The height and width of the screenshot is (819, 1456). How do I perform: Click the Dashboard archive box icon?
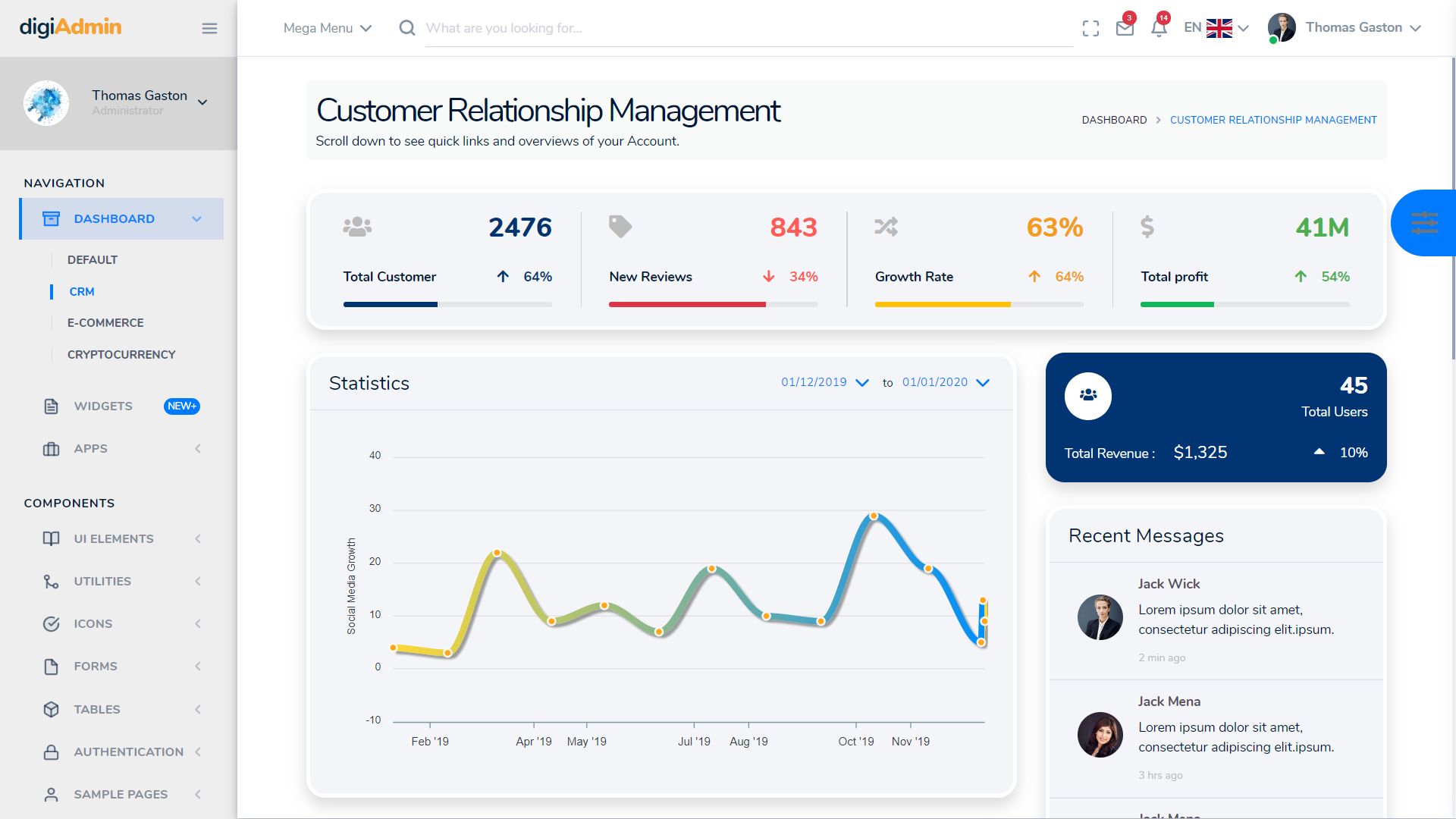(x=51, y=218)
